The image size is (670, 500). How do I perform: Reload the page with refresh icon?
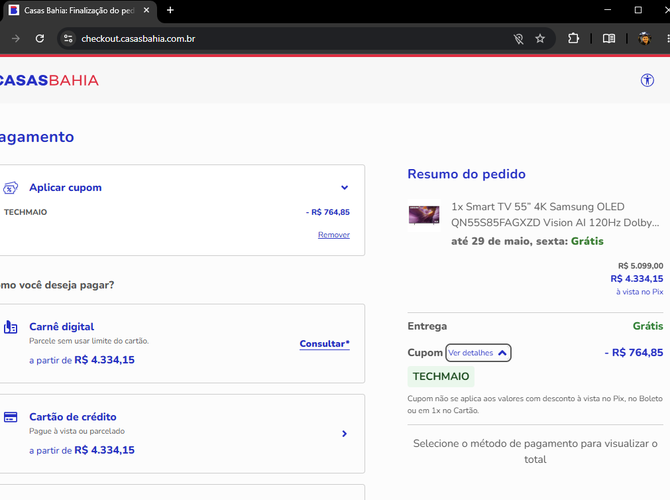pos(40,38)
